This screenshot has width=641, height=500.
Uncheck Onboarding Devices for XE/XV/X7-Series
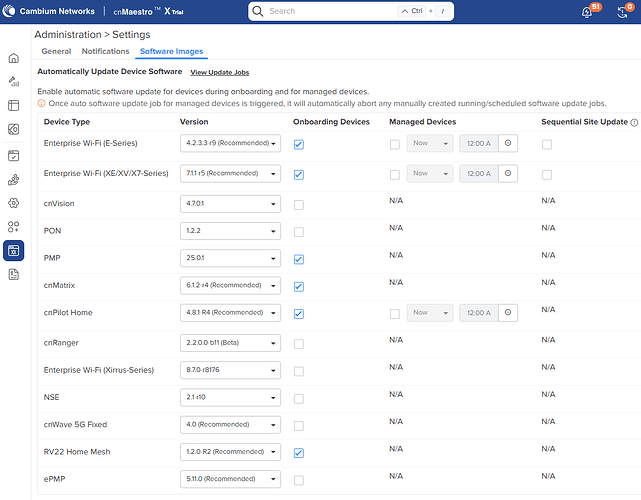[x=299, y=175]
